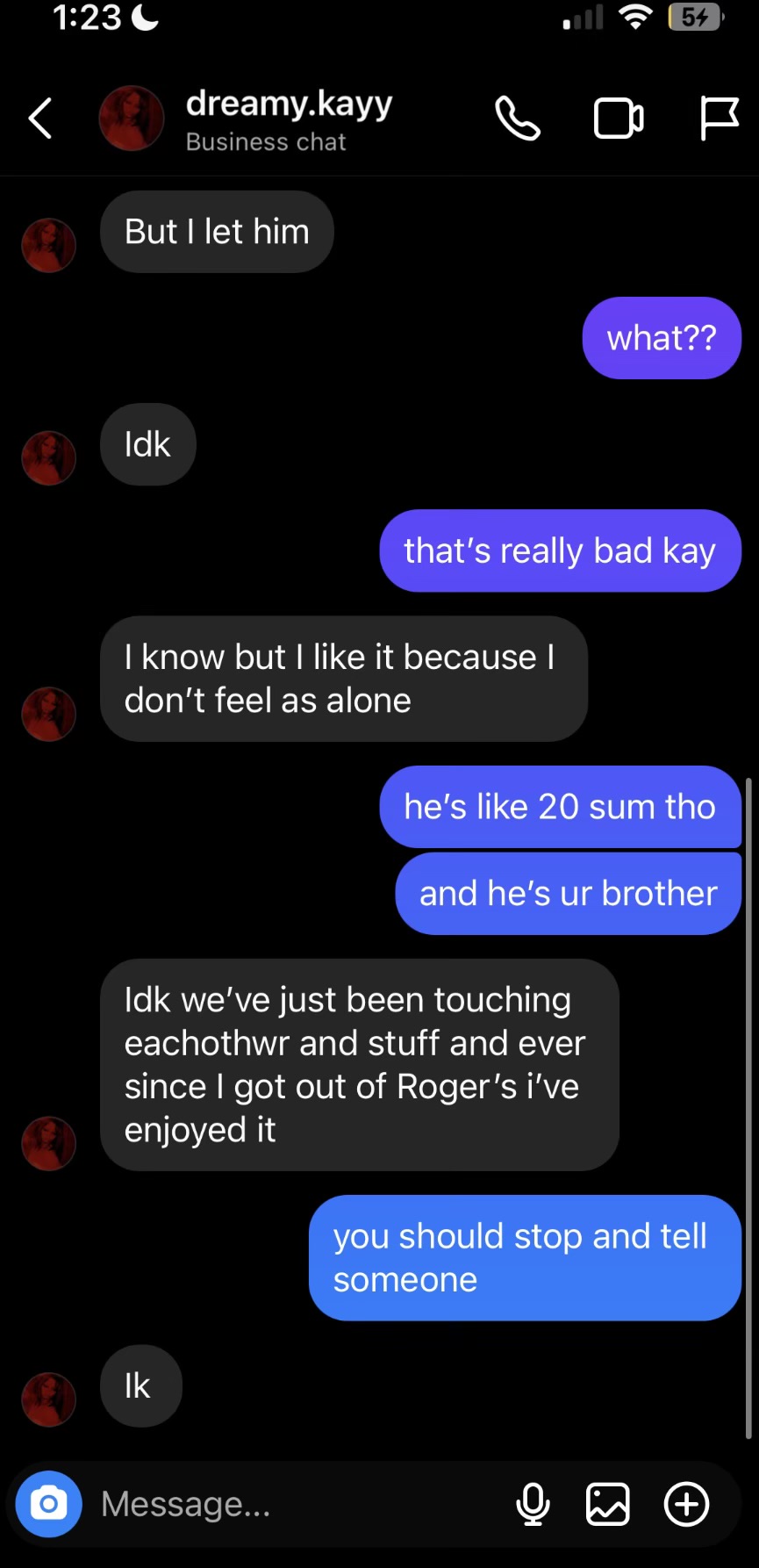Tap the microphone voice message icon
The image size is (759, 1568).
pyautogui.click(x=533, y=1504)
